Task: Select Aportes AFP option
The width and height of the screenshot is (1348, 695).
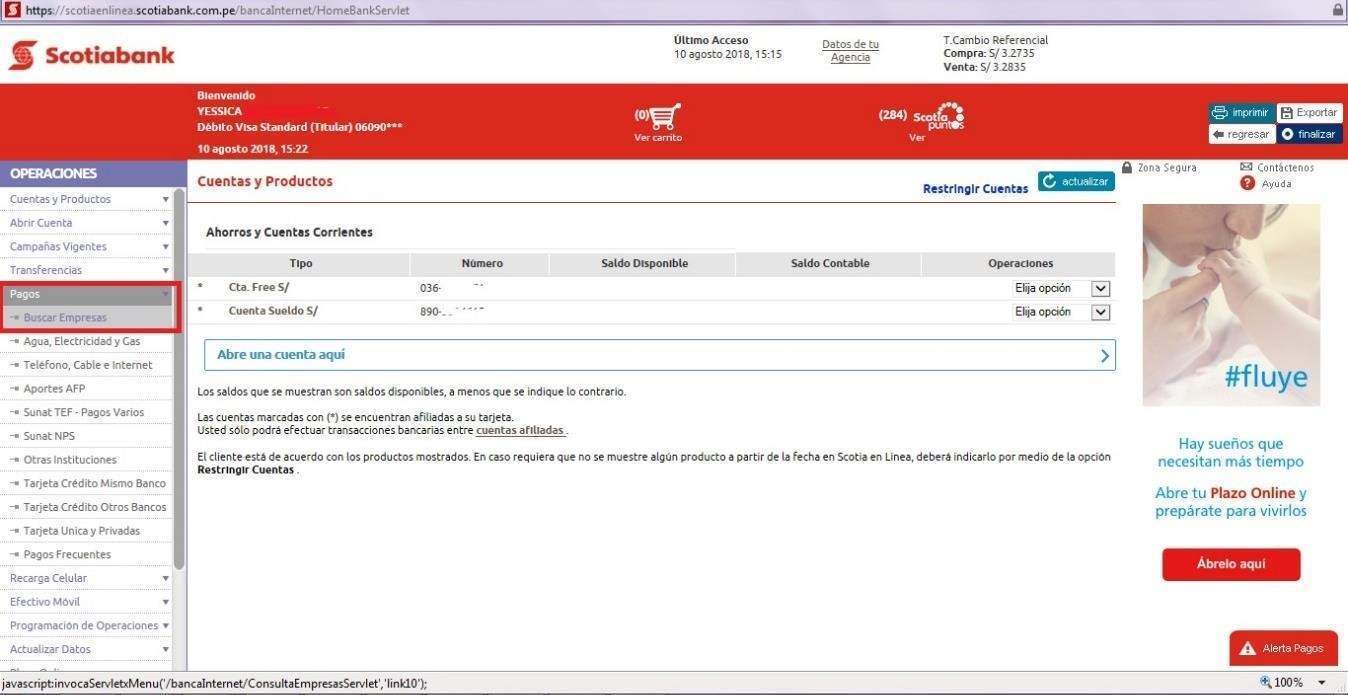Action: coord(54,389)
